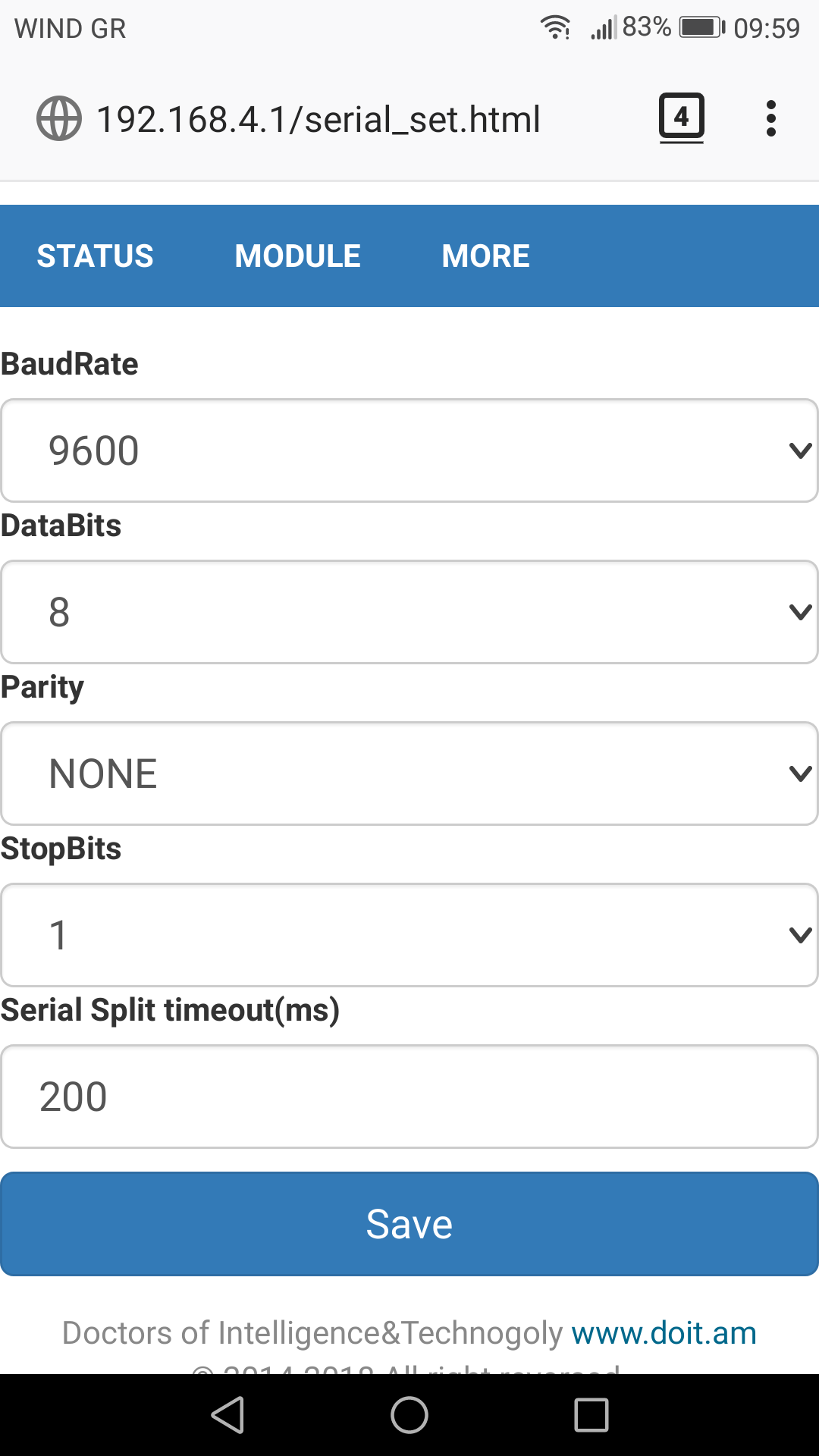The width and height of the screenshot is (819, 1456).
Task: Tap the globe site info icon
Action: 59,119
